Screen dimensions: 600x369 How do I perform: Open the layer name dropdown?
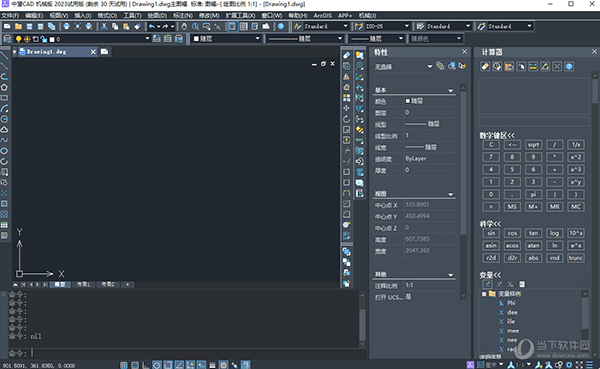tap(147, 39)
